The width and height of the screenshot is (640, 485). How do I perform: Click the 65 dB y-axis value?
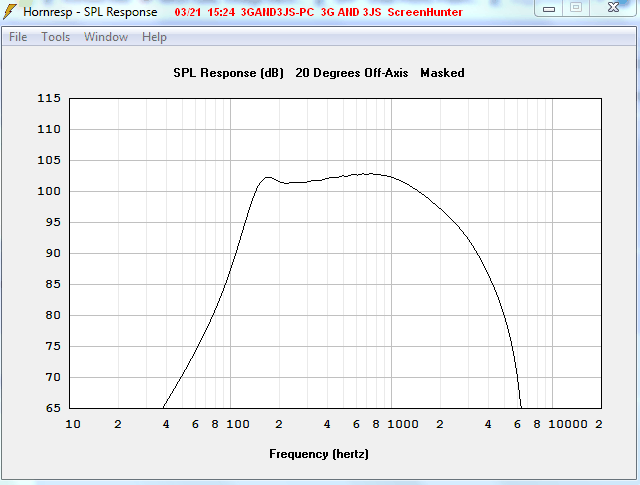[53, 408]
